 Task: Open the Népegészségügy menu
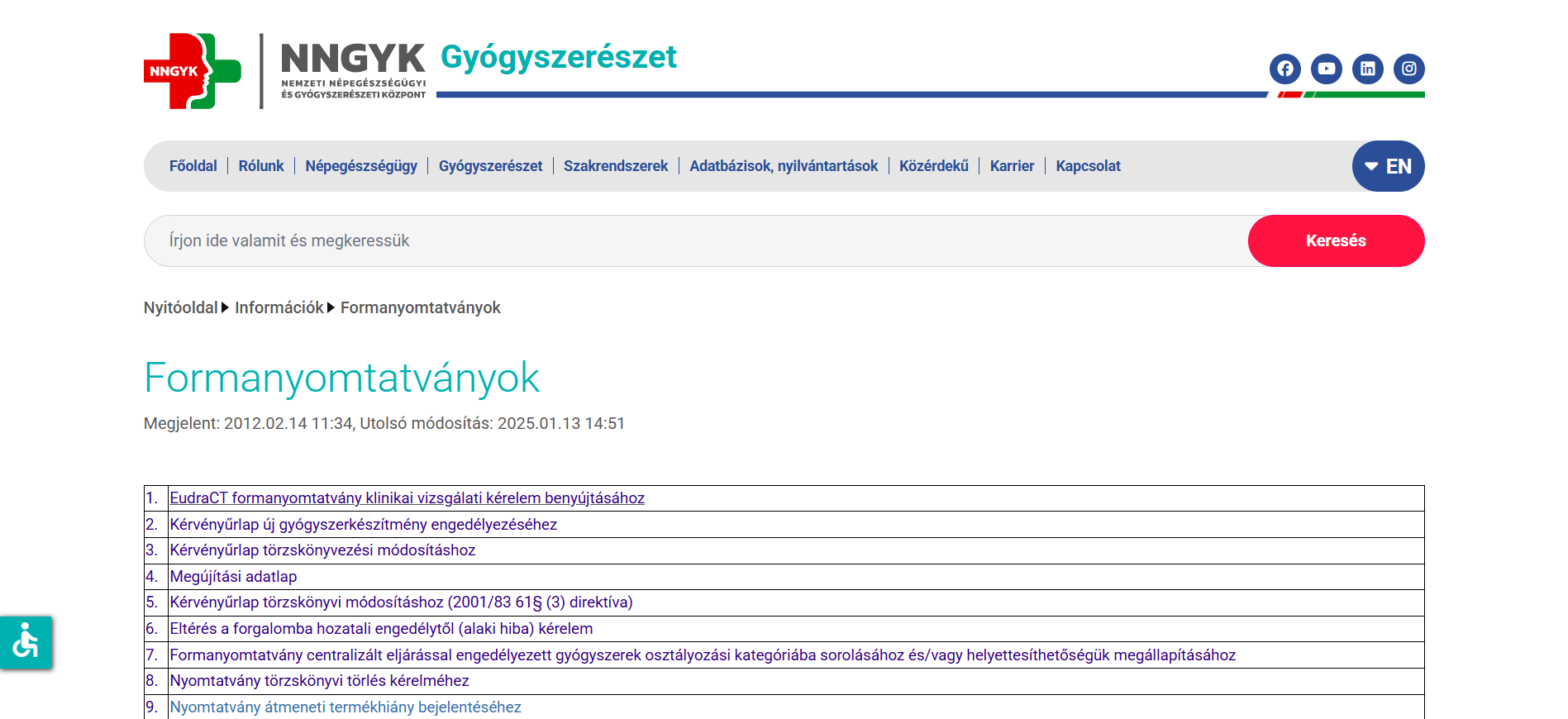pos(361,166)
